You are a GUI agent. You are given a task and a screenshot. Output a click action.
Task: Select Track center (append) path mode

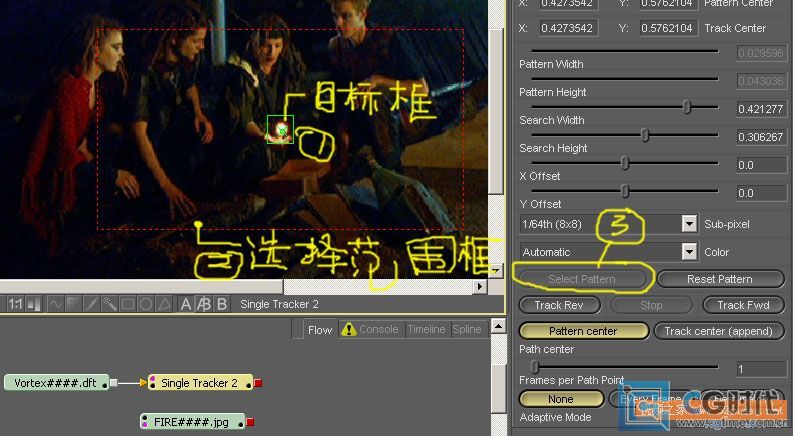coord(719,331)
